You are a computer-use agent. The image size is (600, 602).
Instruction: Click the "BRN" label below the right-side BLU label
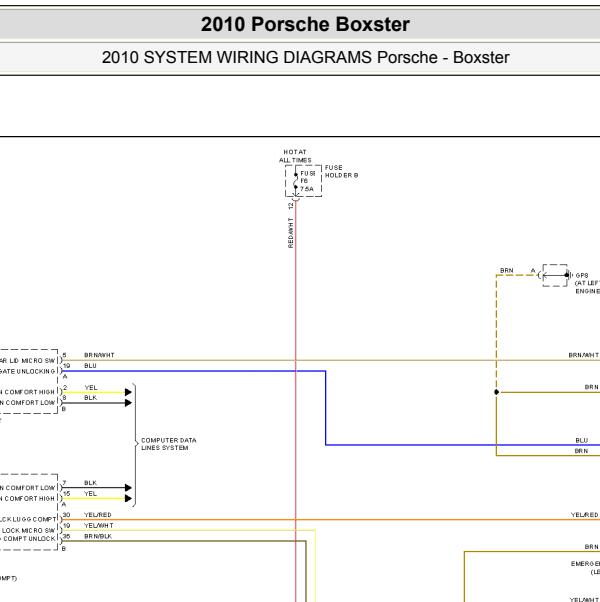[581, 451]
